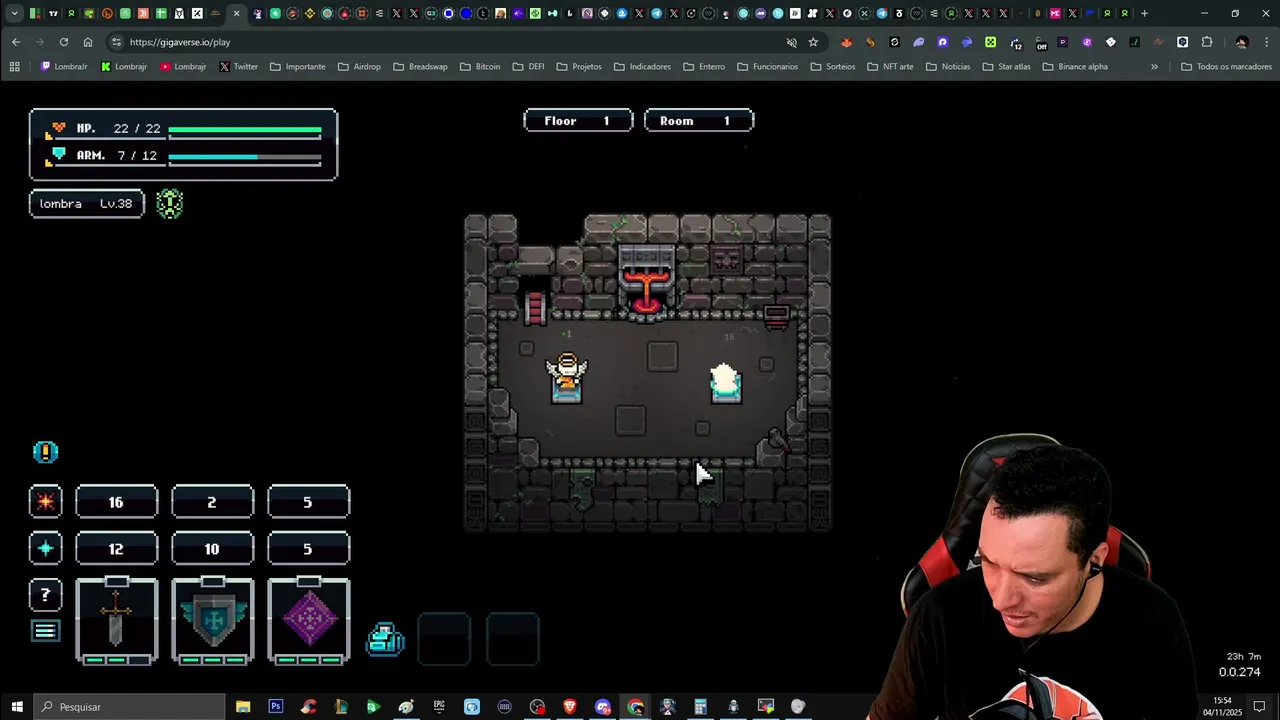Click the glowing ghost enemy
Screen dimensions: 1280x720
(x=725, y=383)
